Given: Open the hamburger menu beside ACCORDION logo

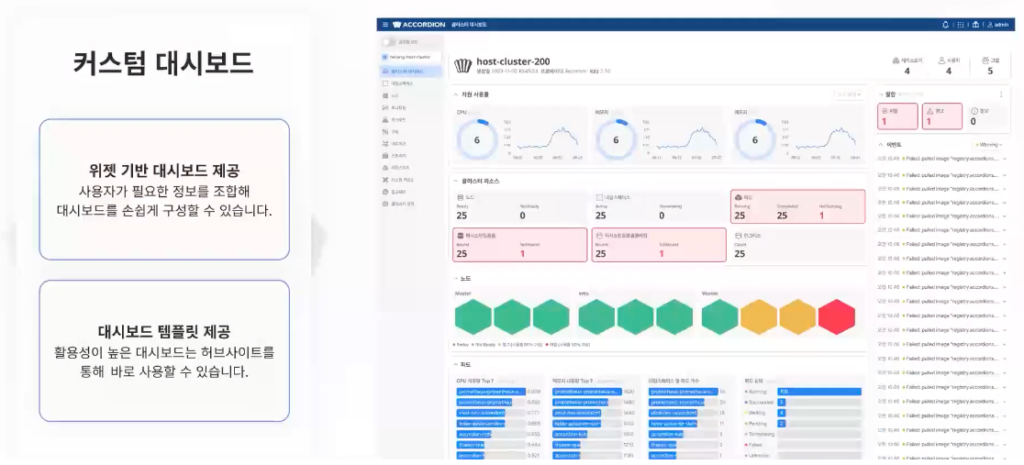Looking at the screenshot, I should coord(385,25).
